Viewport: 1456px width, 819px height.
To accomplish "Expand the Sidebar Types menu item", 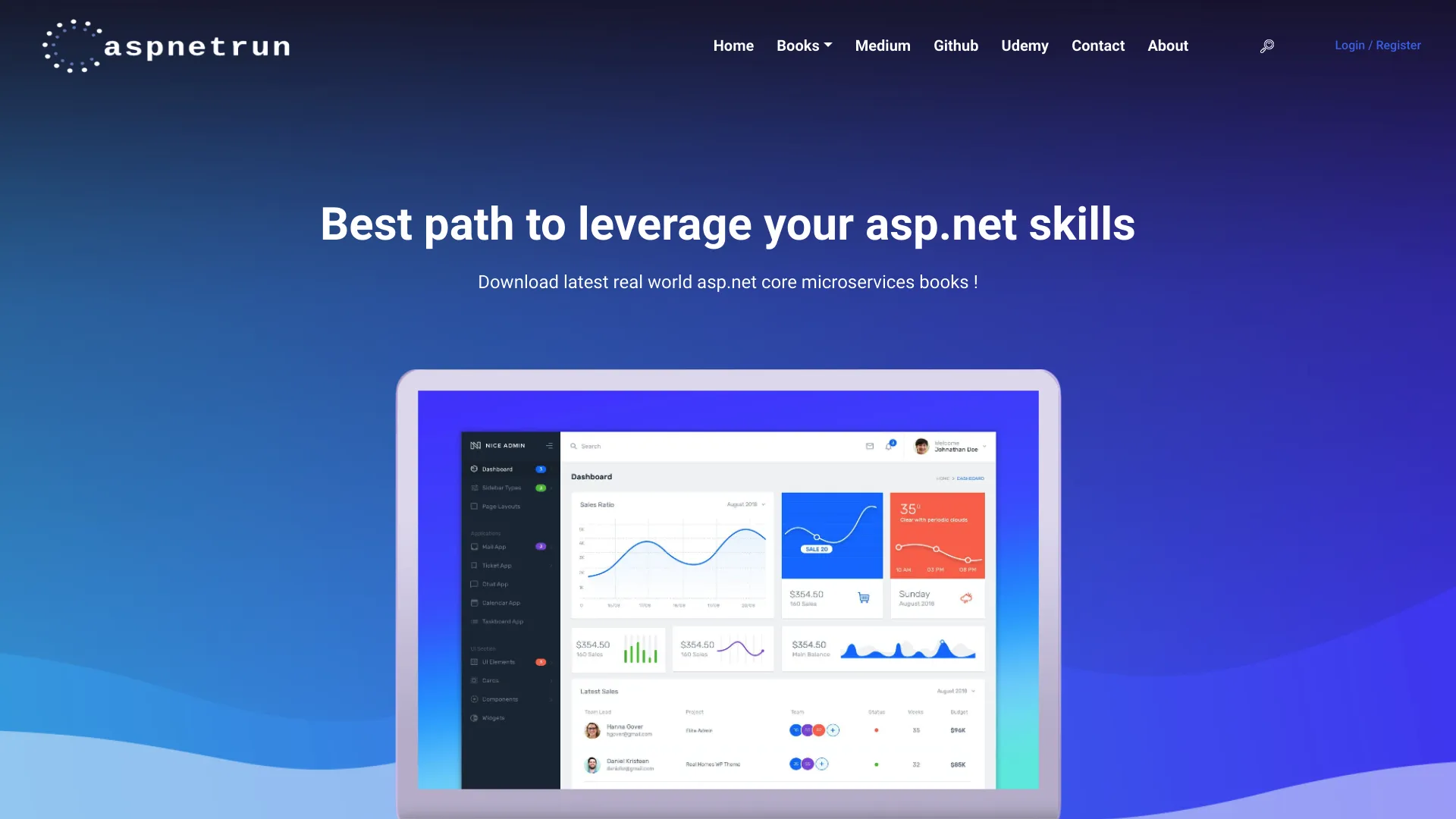I will [502, 487].
